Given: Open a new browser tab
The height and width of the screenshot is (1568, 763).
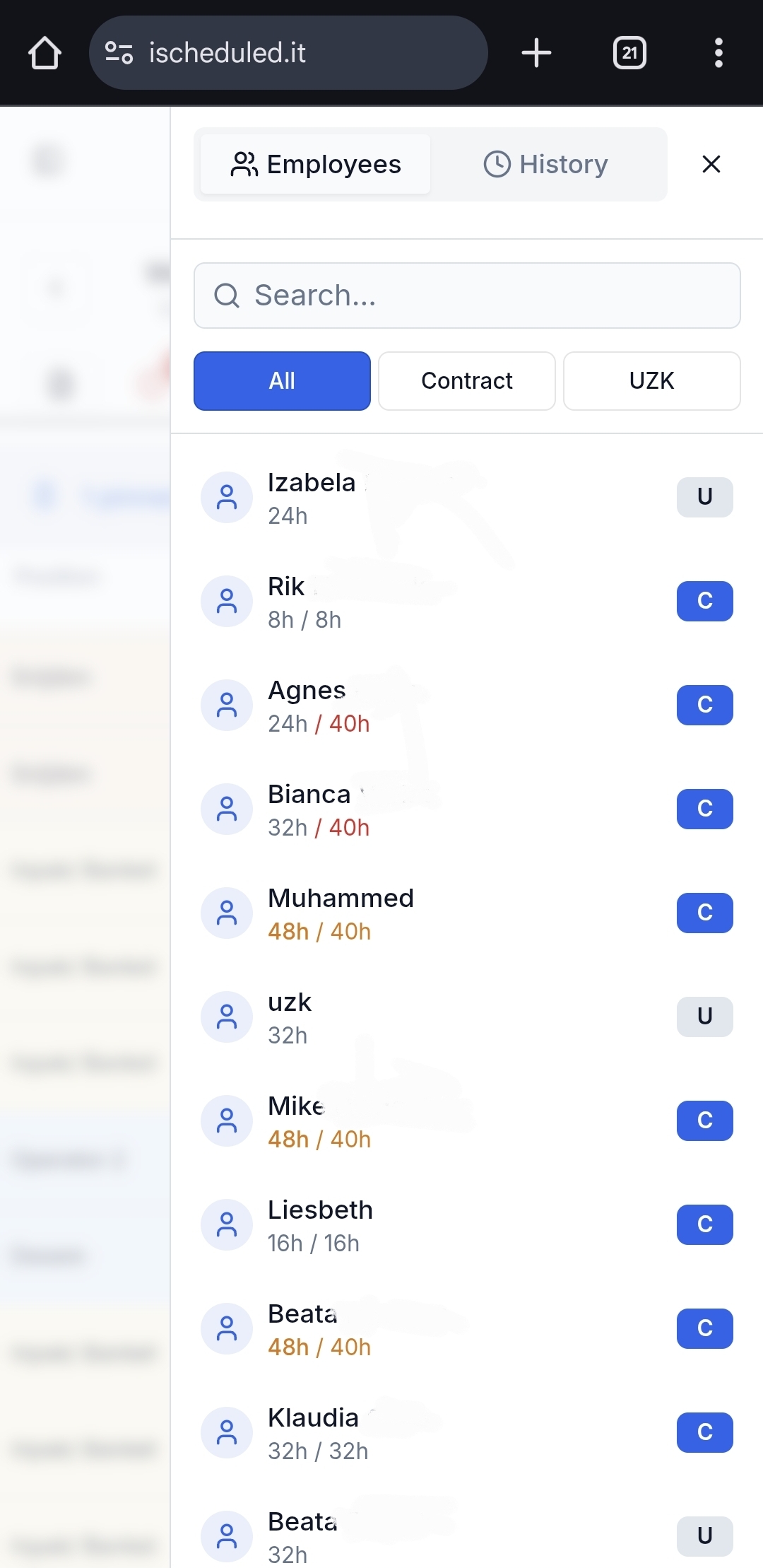Looking at the screenshot, I should click(536, 53).
